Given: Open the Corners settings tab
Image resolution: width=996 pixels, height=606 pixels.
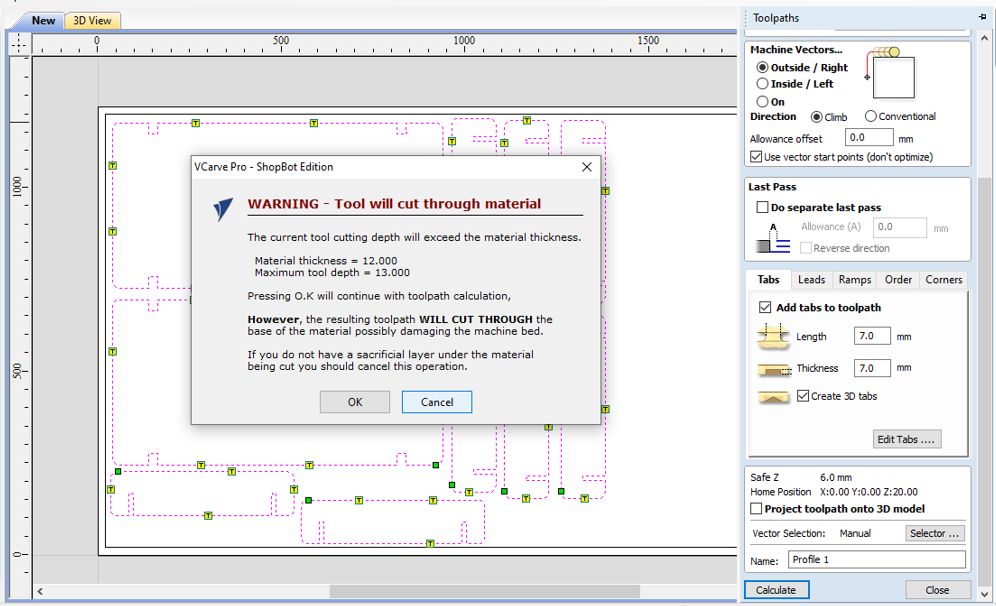Looking at the screenshot, I should (x=944, y=279).
